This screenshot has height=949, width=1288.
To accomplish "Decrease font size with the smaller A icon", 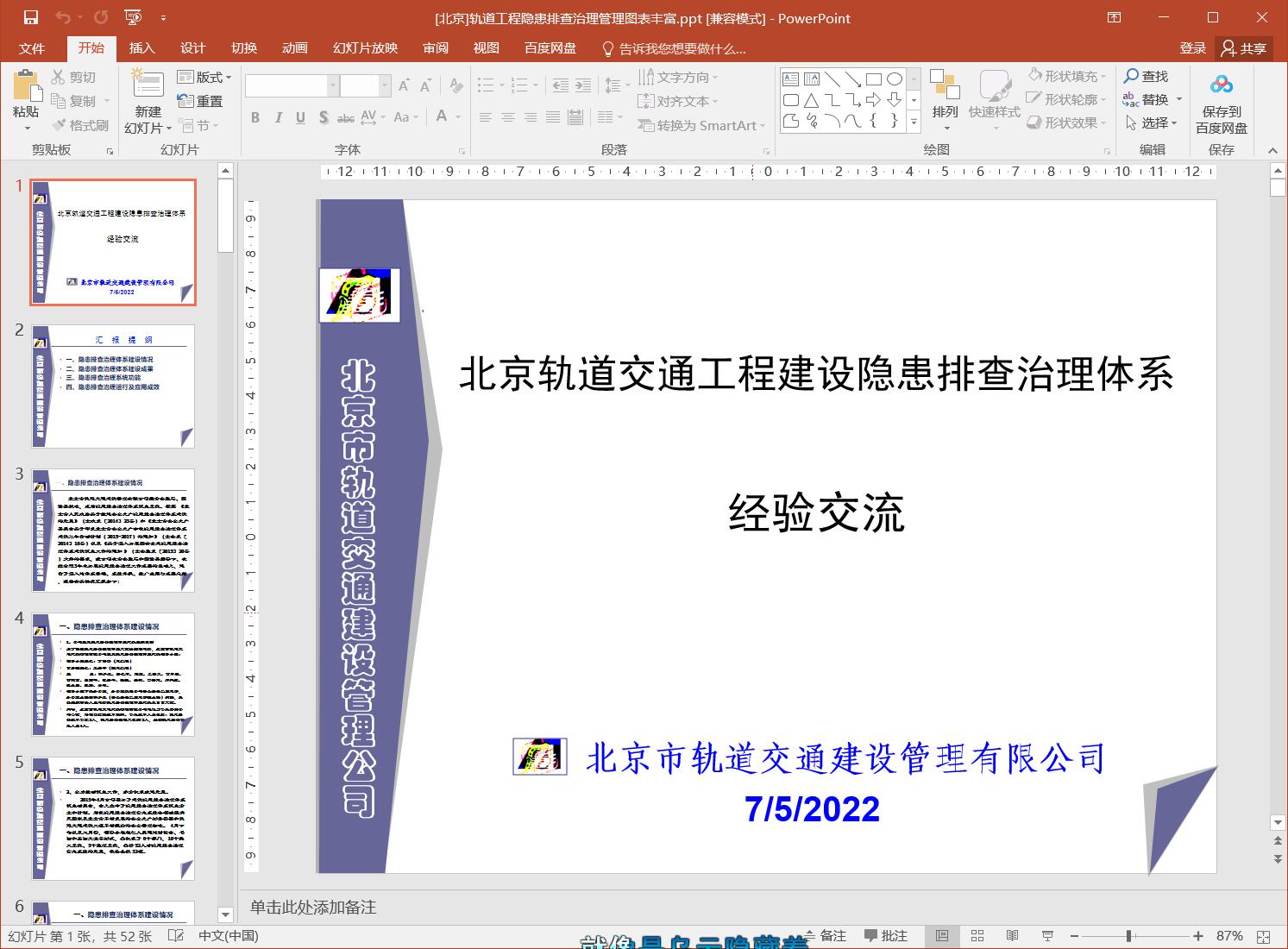I will tap(425, 85).
